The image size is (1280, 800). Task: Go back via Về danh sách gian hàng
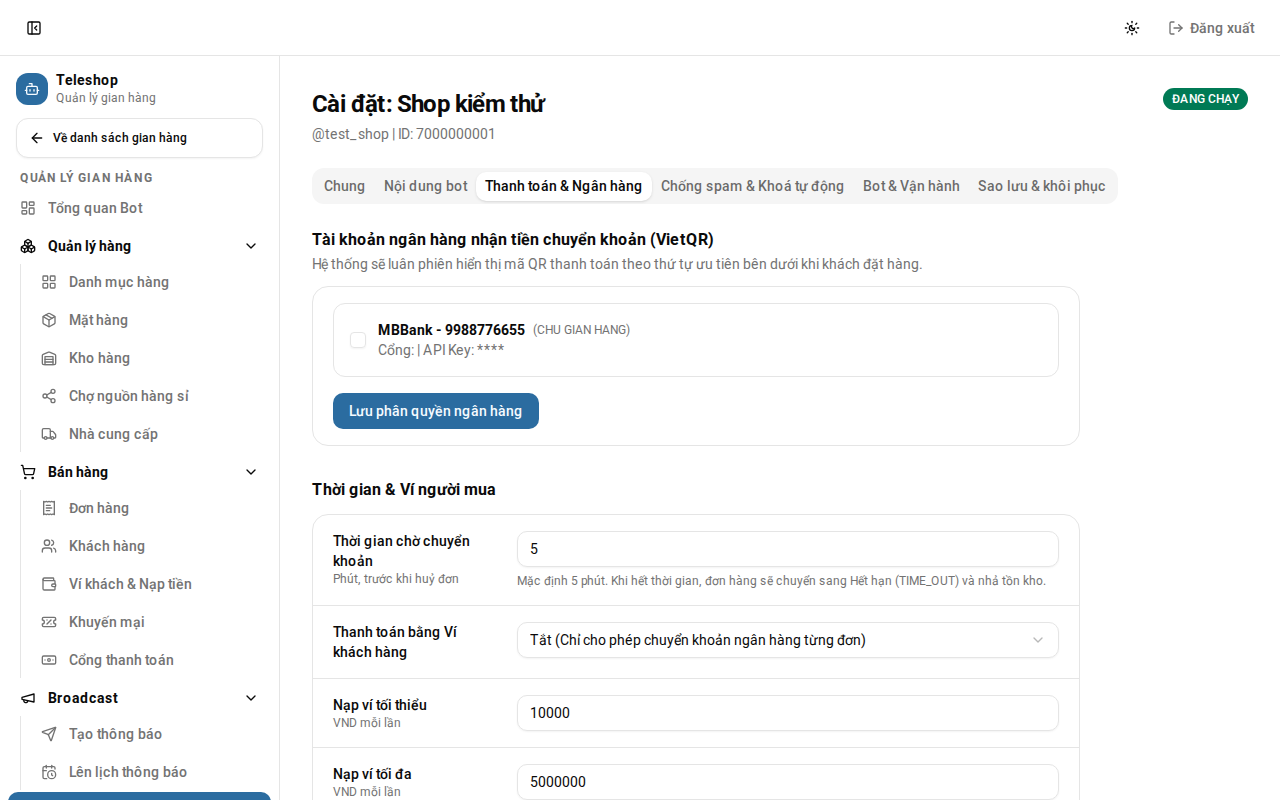pos(139,138)
